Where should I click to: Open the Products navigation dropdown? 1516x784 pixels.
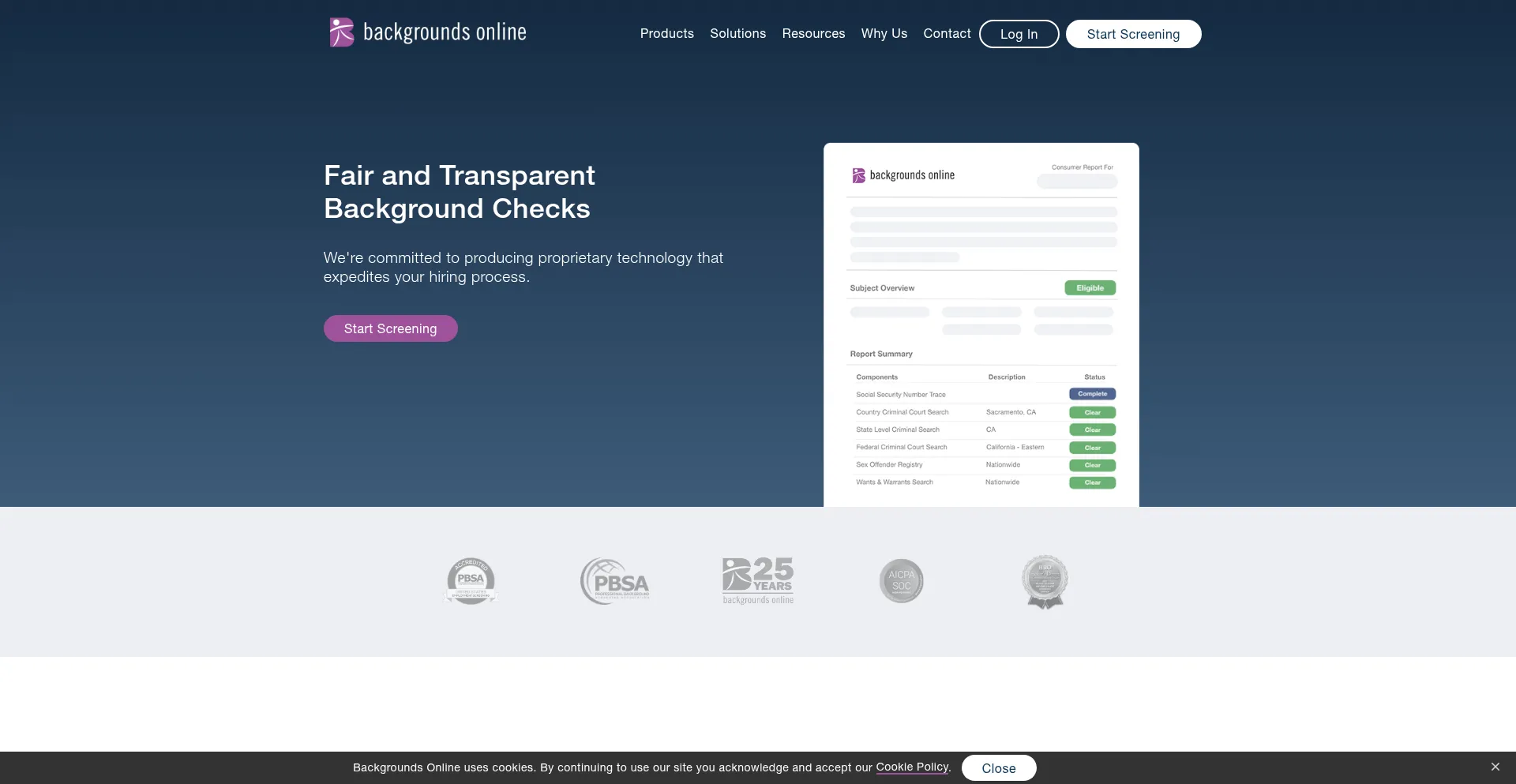click(666, 33)
